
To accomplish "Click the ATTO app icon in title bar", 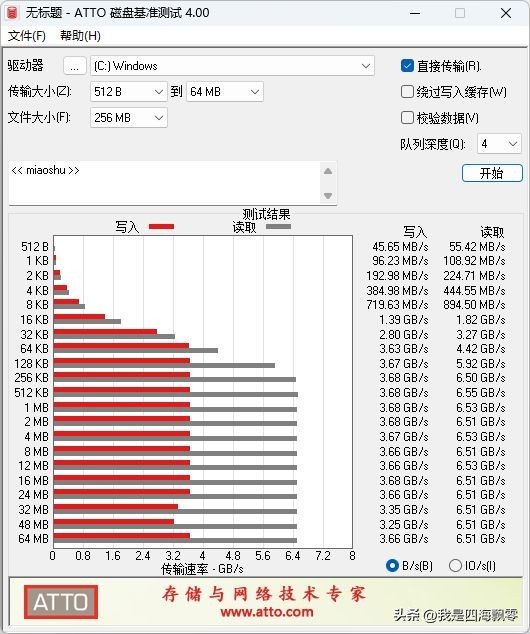I will click(x=12, y=13).
